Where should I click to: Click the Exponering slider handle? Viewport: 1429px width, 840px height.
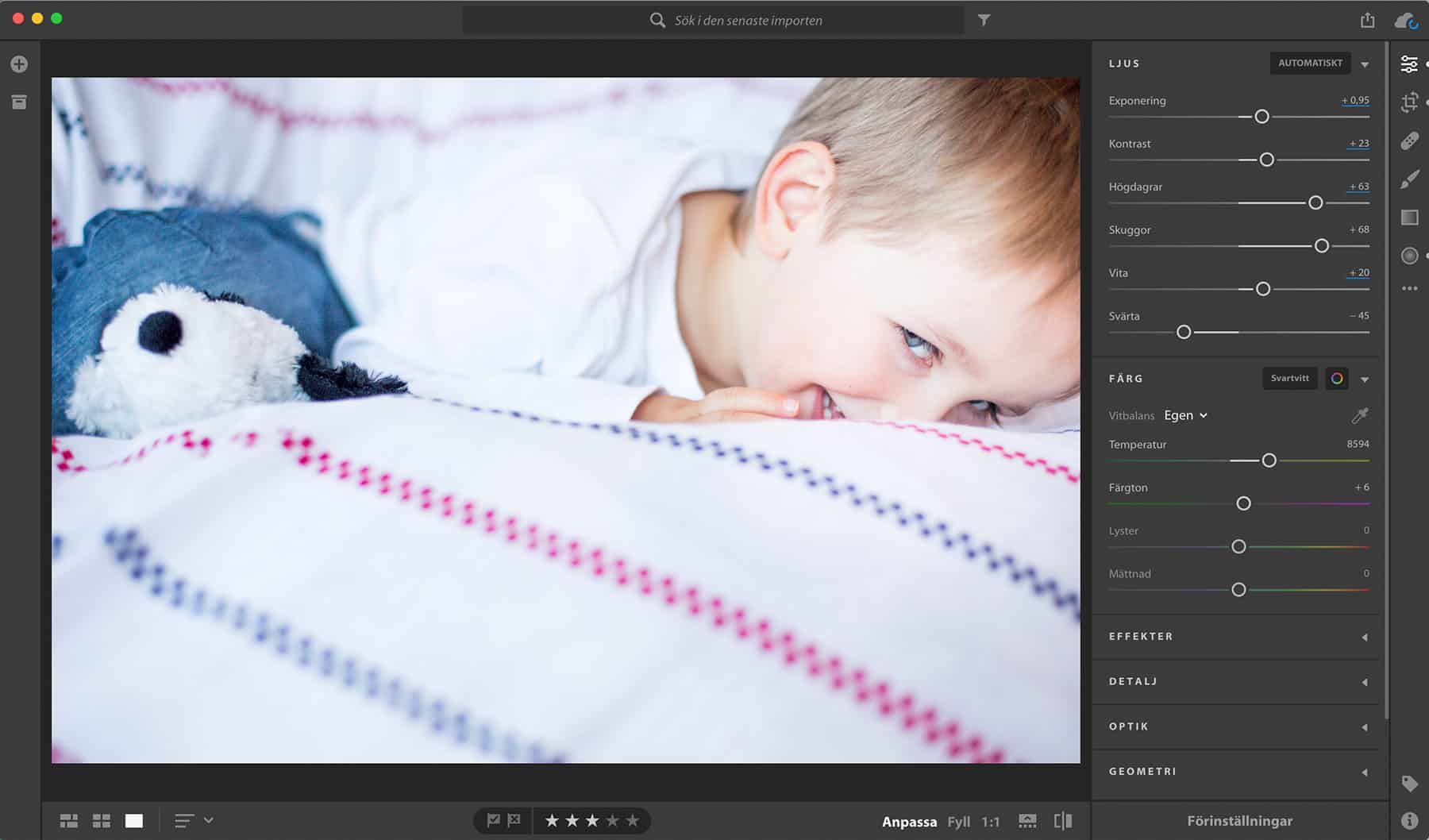click(x=1261, y=117)
